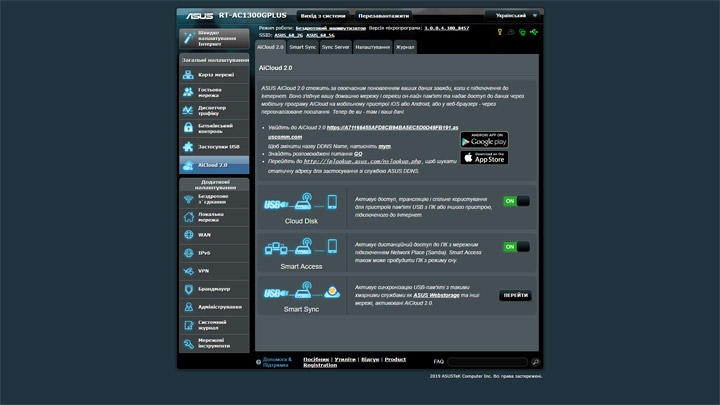The width and height of the screenshot is (720, 405).
Task: Open the Google Play badge
Action: pos(484,140)
